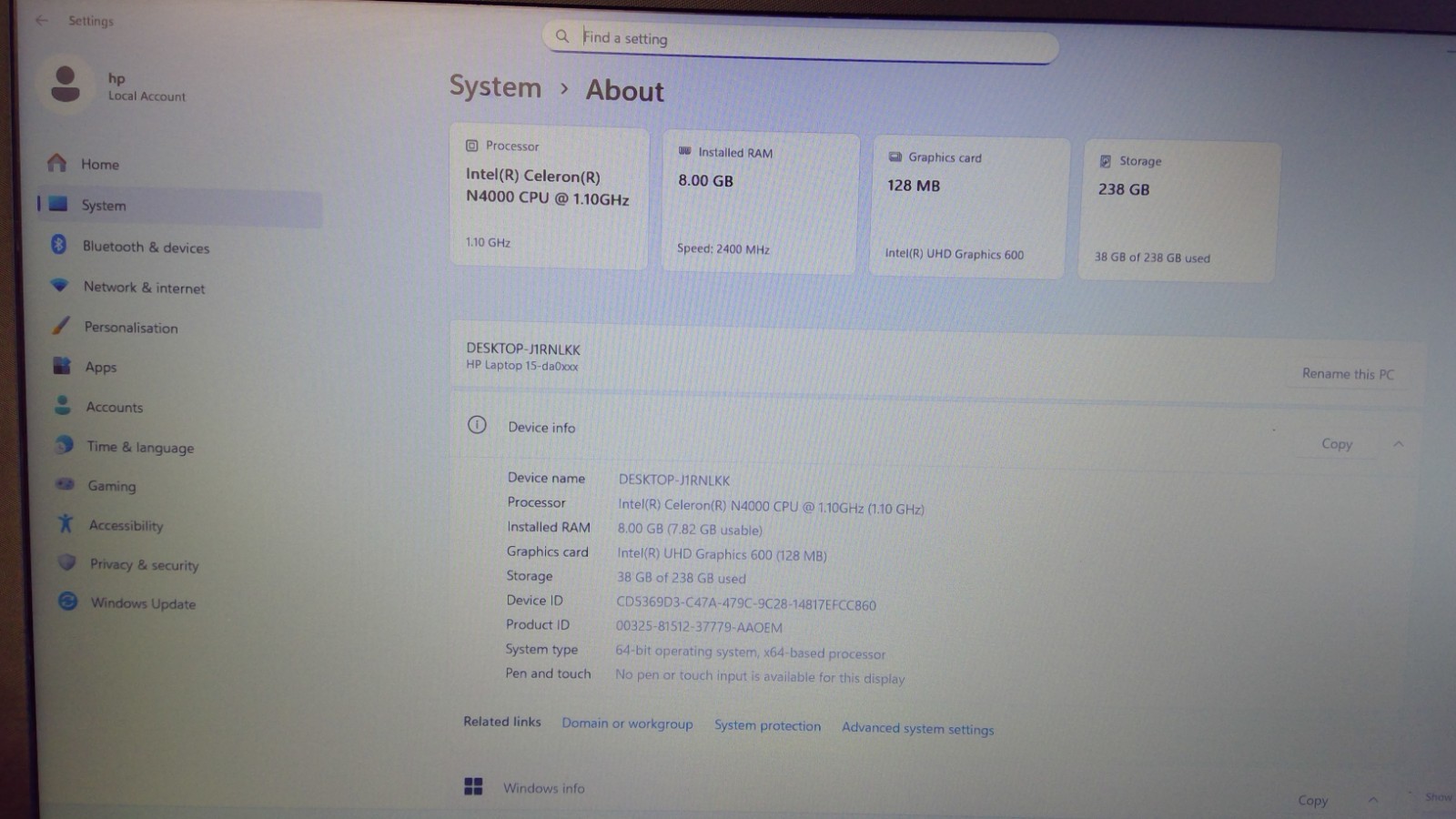The width and height of the screenshot is (1456, 819).
Task: Click the search magnifier icon
Action: [562, 36]
